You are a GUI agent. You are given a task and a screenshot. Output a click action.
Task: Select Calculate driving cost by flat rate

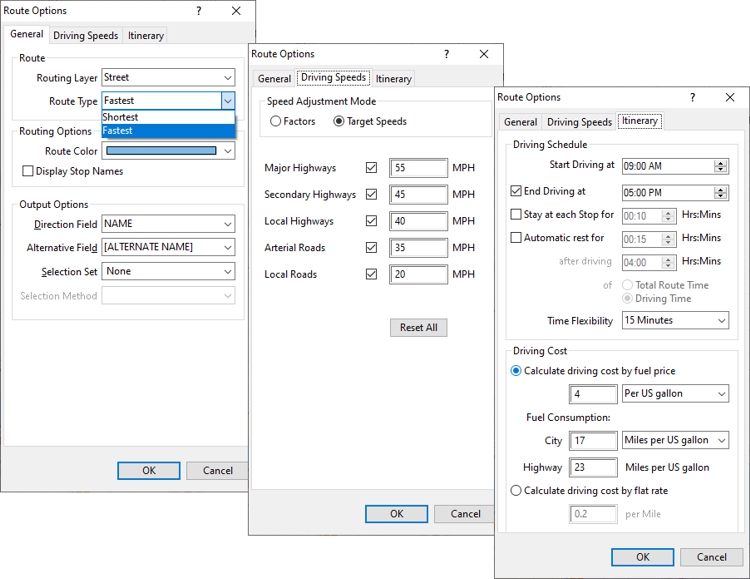point(516,491)
